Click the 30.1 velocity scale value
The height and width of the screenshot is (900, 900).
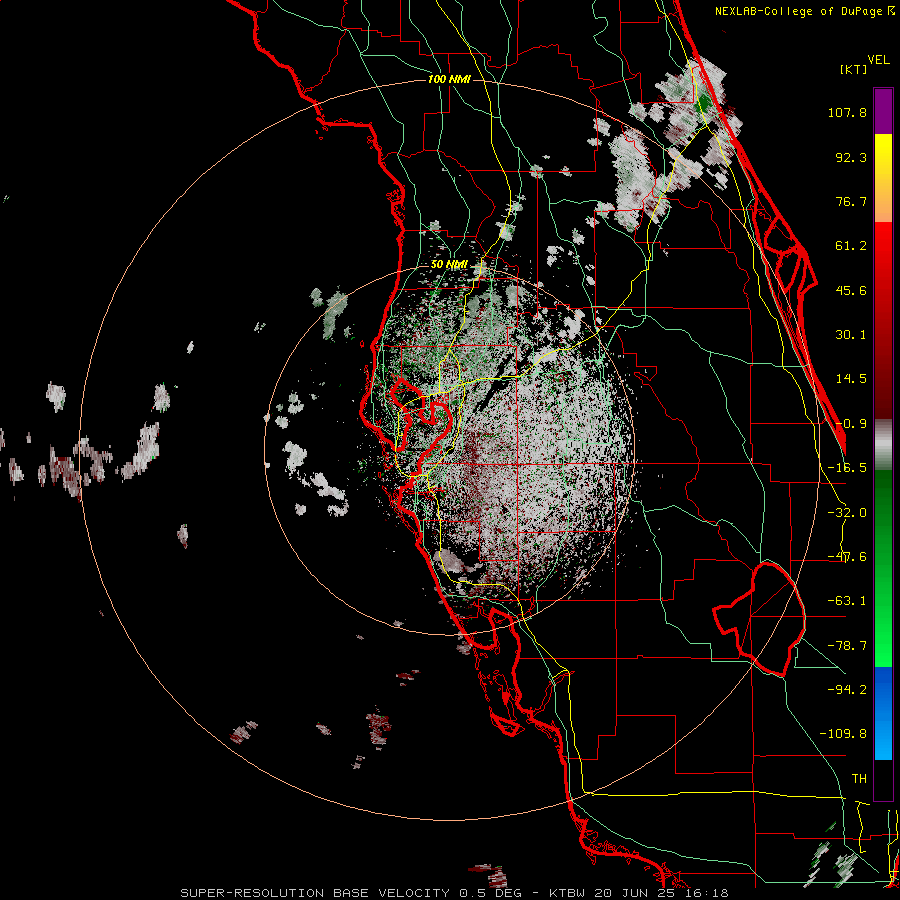pos(851,335)
